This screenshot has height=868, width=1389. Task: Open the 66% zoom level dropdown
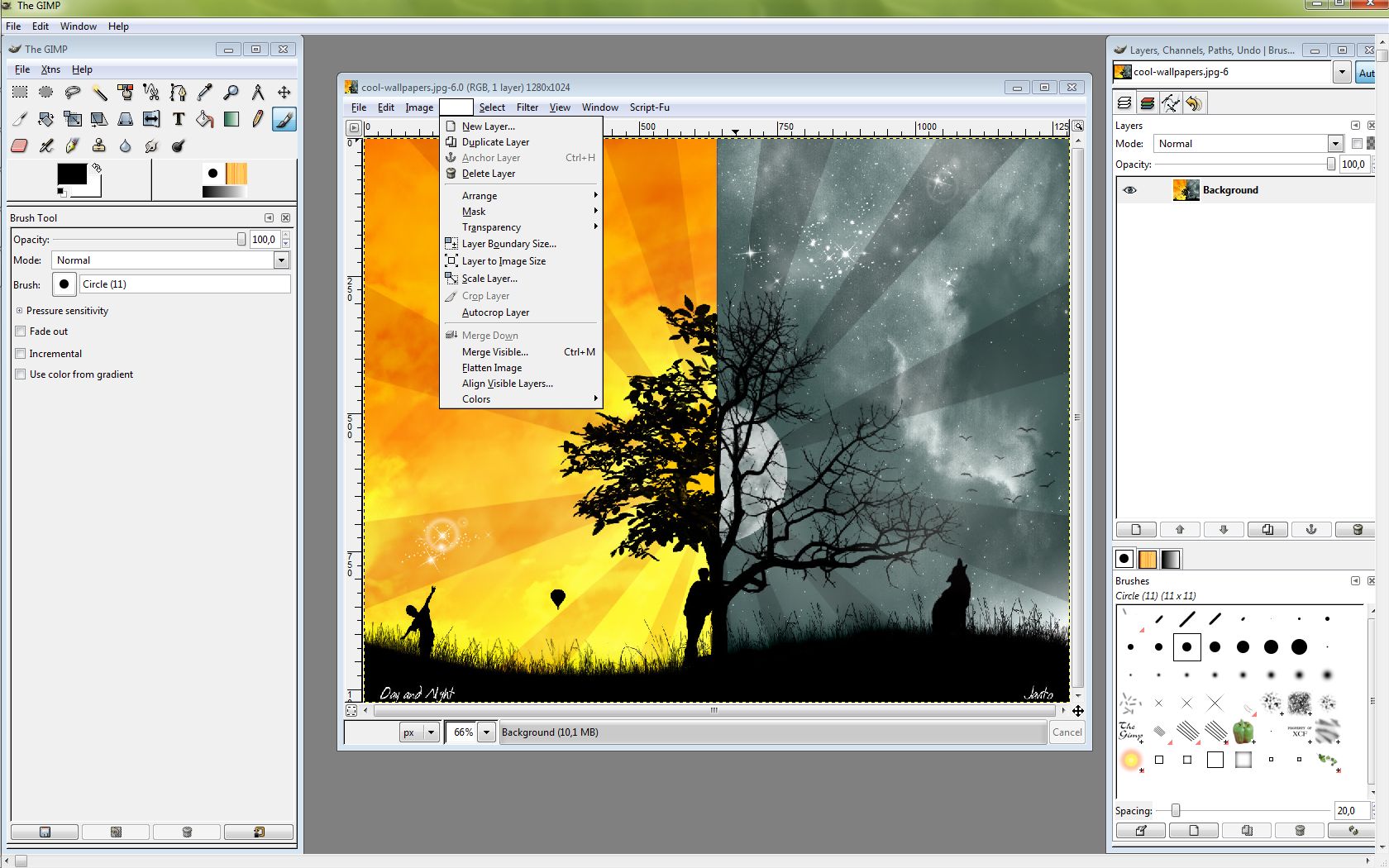coord(487,732)
